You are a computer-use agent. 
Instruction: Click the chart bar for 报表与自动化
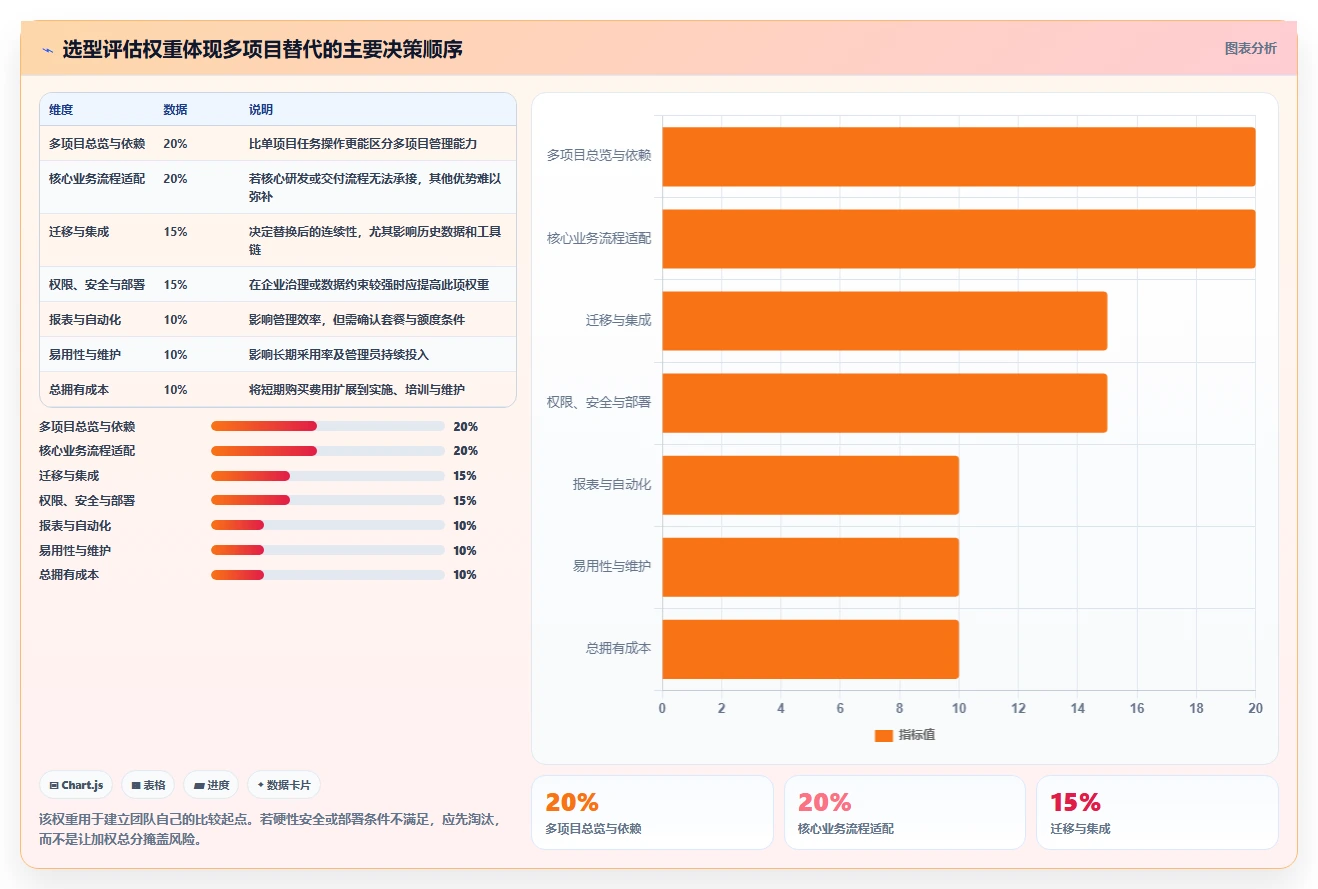(x=810, y=485)
